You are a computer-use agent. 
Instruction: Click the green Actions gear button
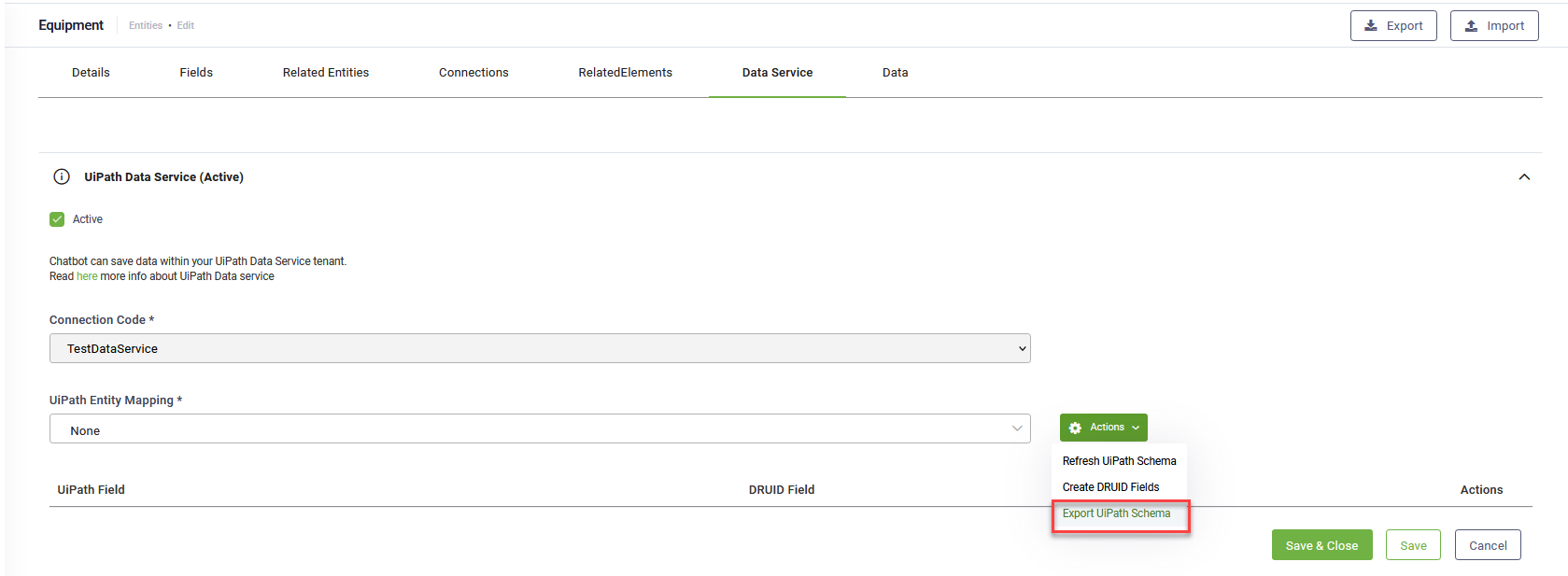tap(1103, 428)
